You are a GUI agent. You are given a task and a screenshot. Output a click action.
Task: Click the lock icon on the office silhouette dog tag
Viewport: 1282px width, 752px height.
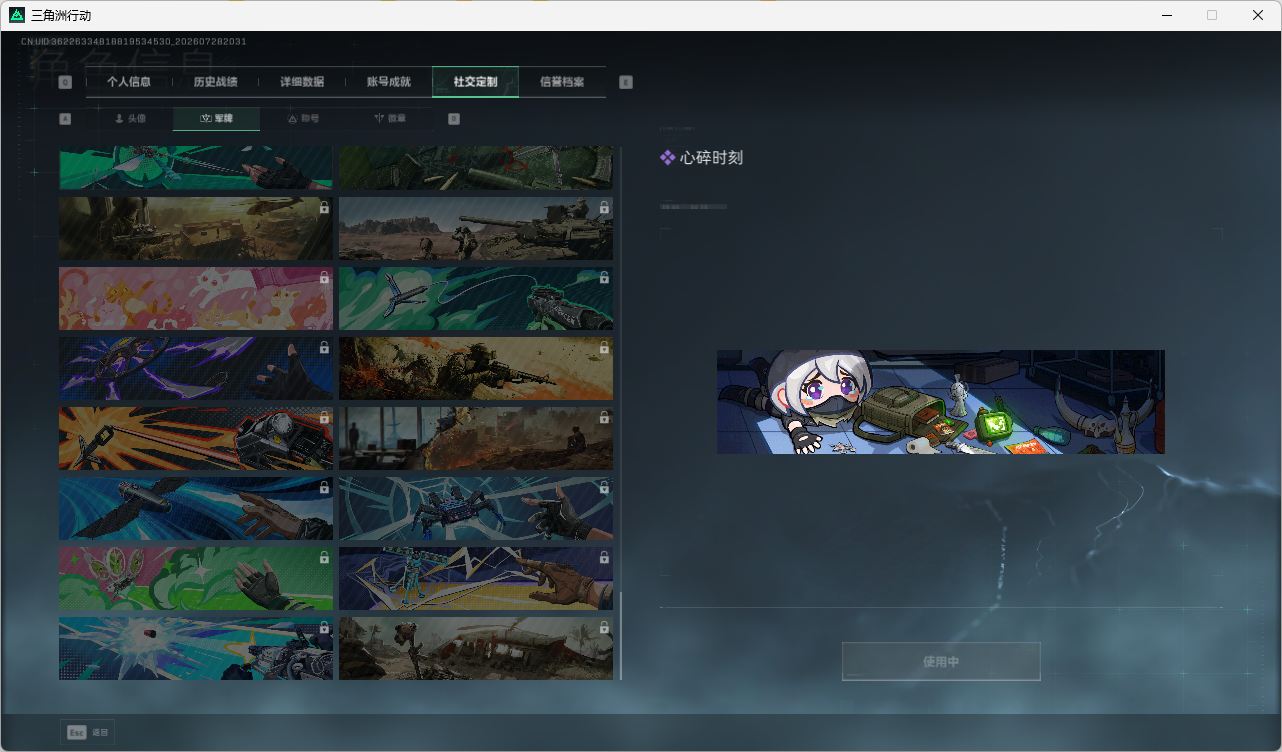604,418
